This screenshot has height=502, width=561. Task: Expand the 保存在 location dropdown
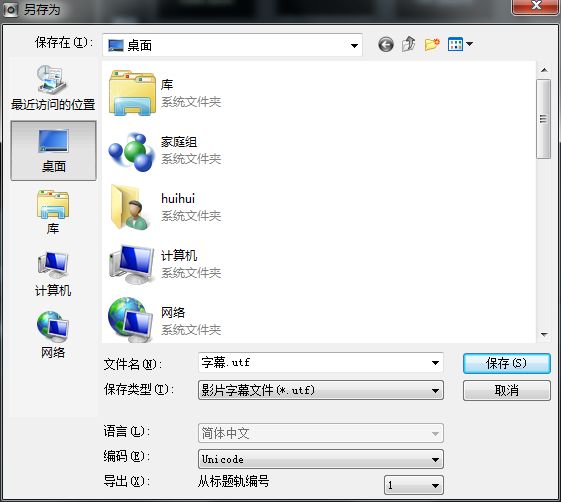click(354, 45)
